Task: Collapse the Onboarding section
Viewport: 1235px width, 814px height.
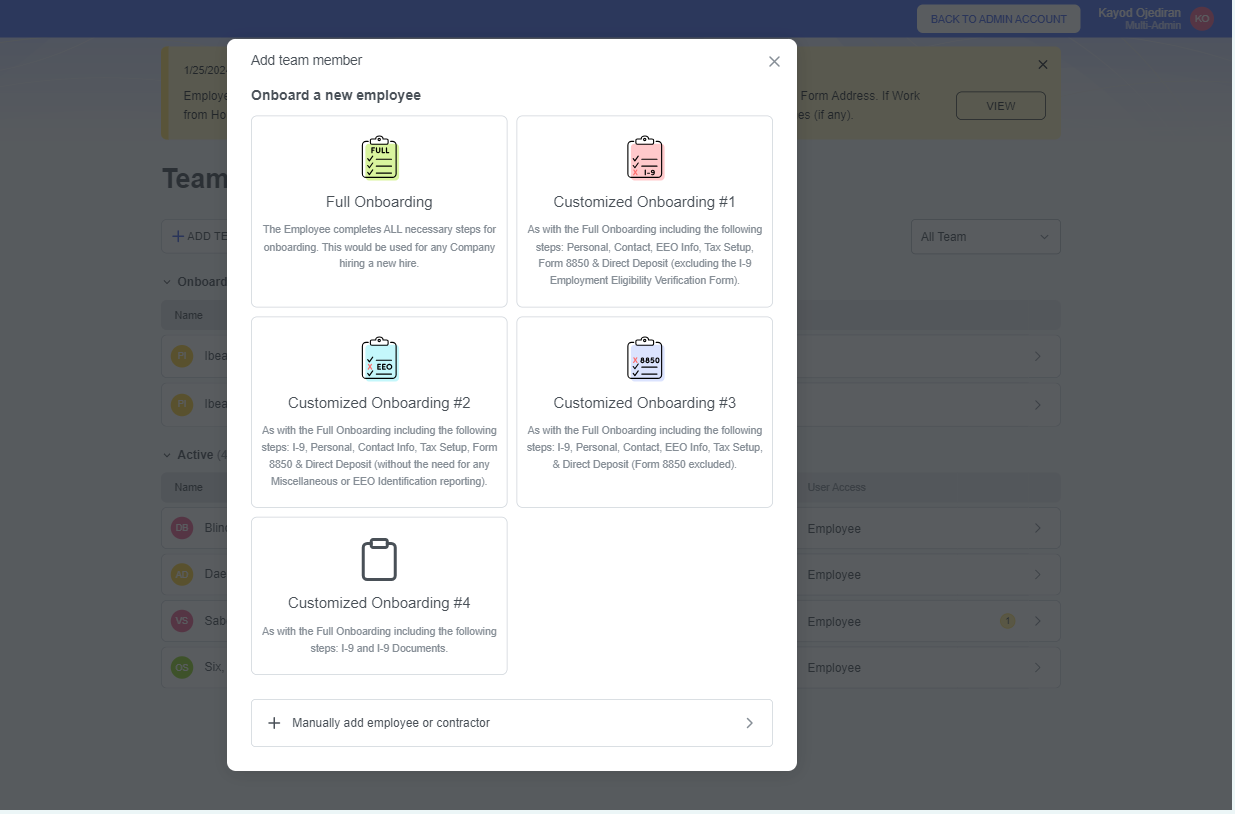Action: click(167, 282)
